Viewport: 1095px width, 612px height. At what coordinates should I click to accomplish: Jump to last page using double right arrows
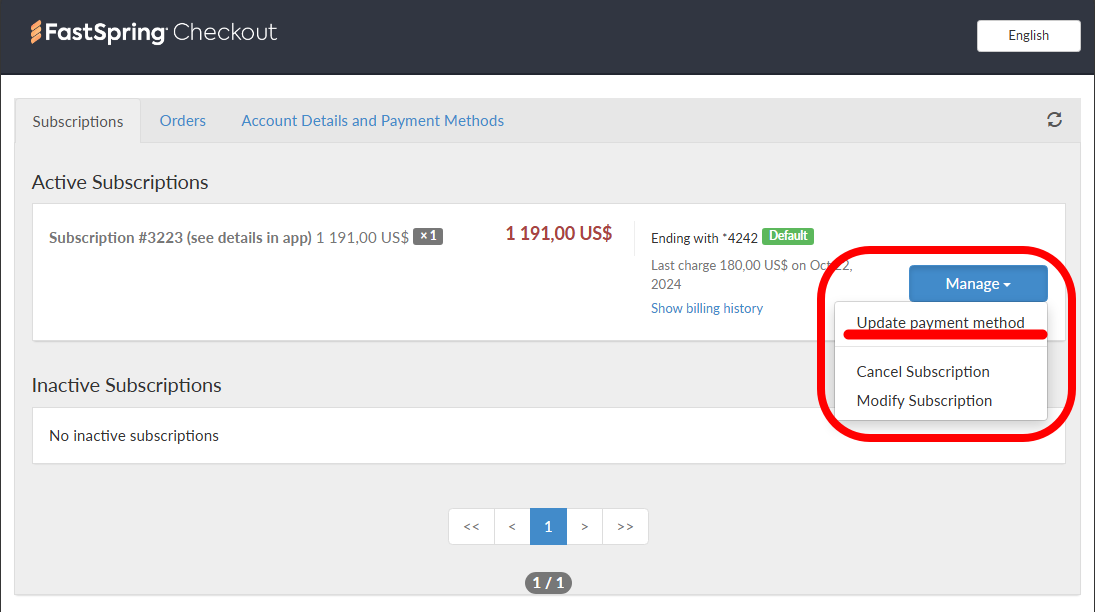(x=625, y=526)
